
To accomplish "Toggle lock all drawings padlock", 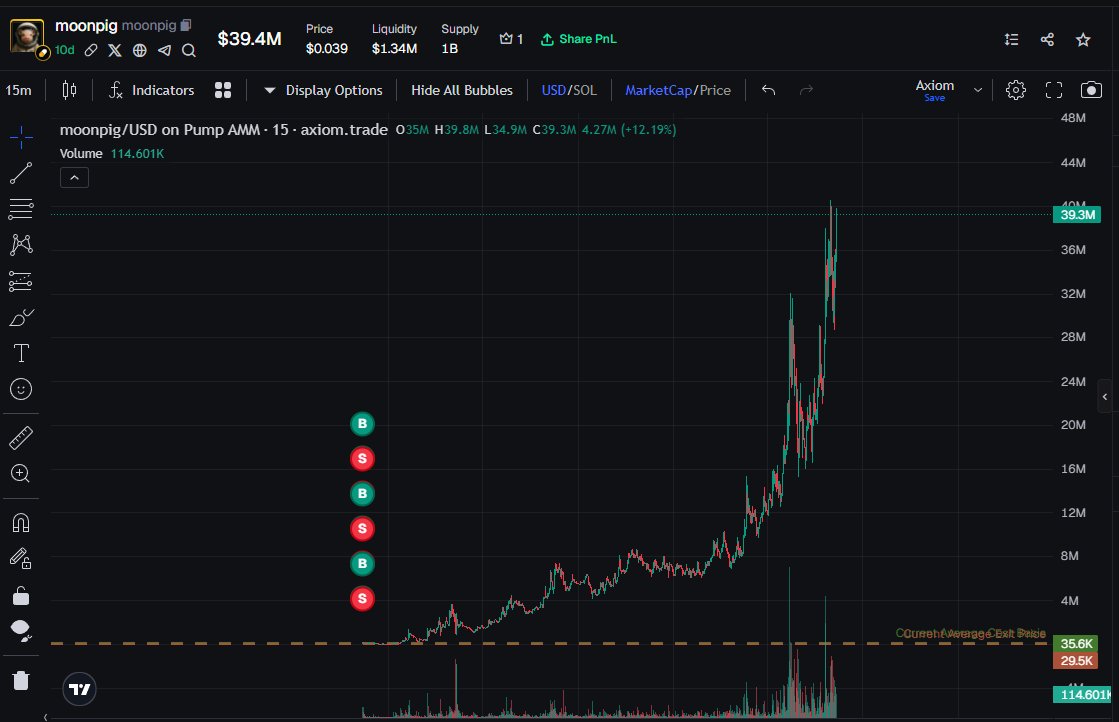I will click(21, 595).
